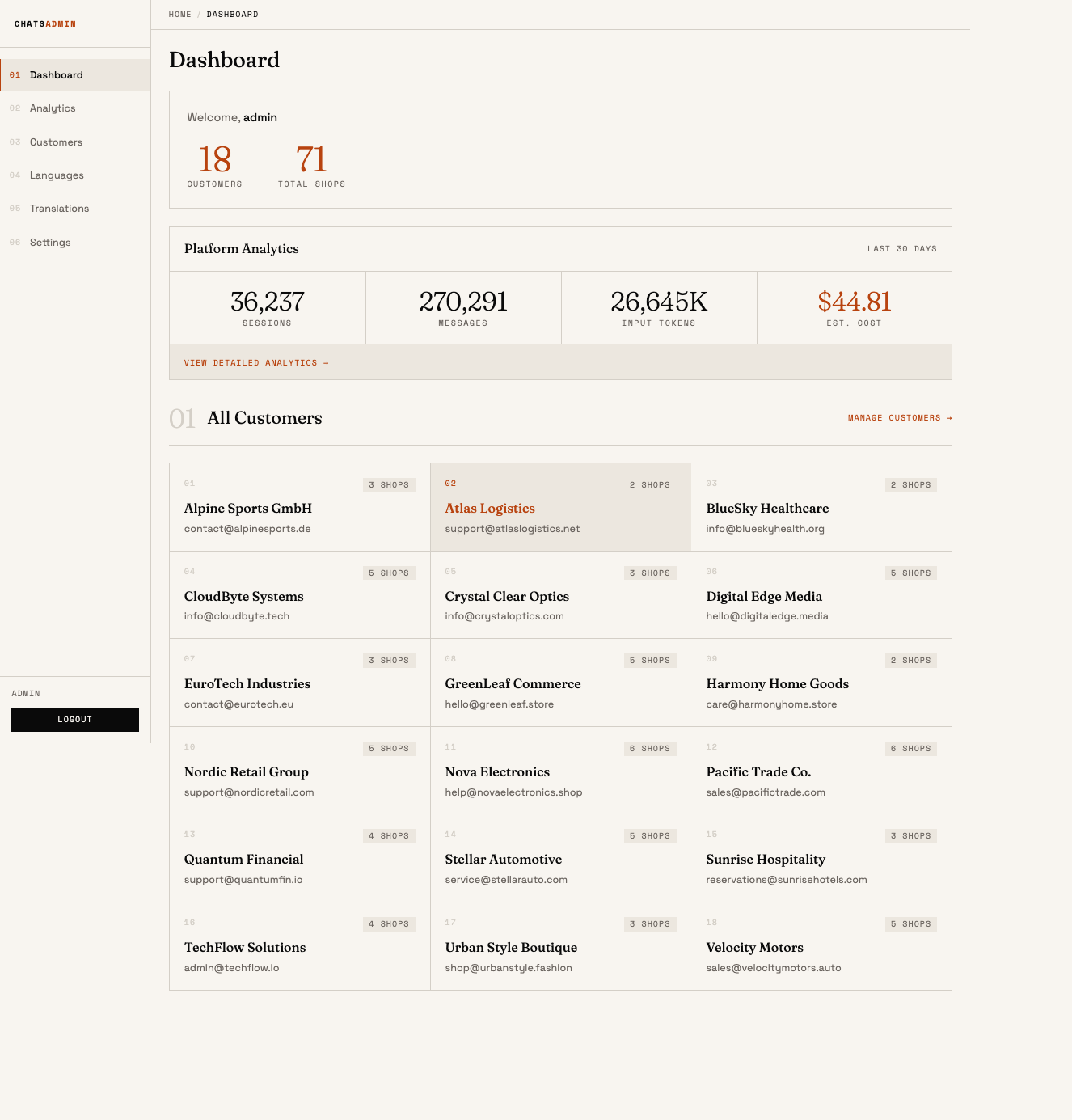Open VIEW DETAILED ANALYTICS
This screenshot has width=1072, height=1120.
click(256, 362)
